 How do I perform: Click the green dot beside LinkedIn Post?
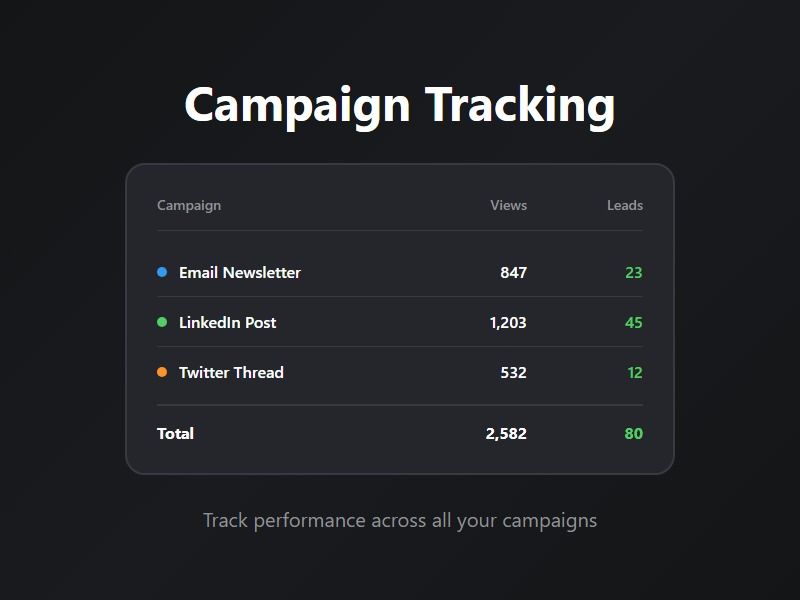[x=162, y=322]
